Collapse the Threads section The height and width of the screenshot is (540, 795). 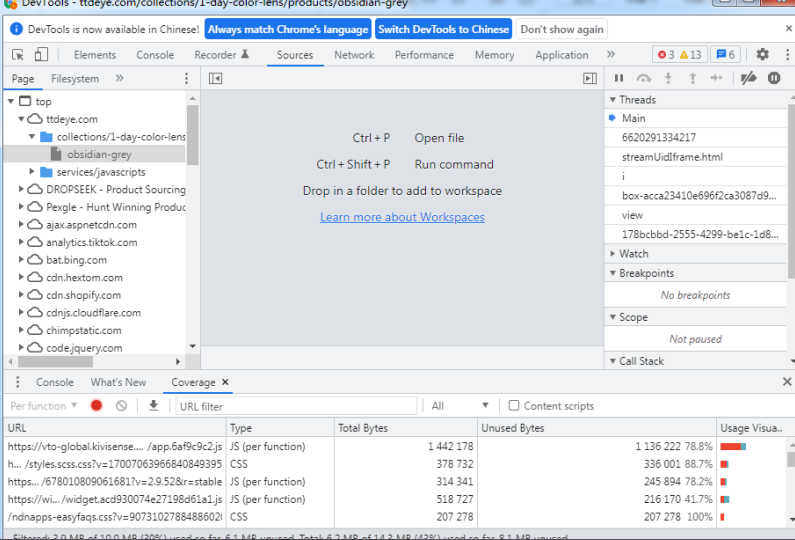pyautogui.click(x=637, y=100)
